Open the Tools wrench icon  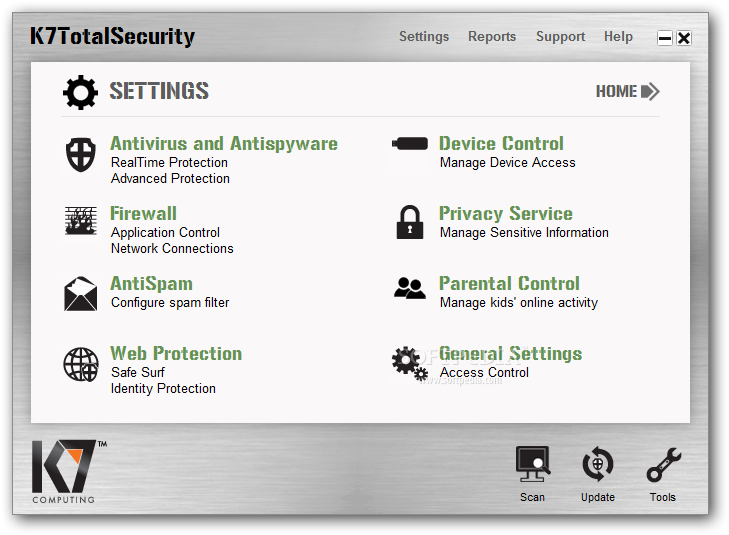663,474
